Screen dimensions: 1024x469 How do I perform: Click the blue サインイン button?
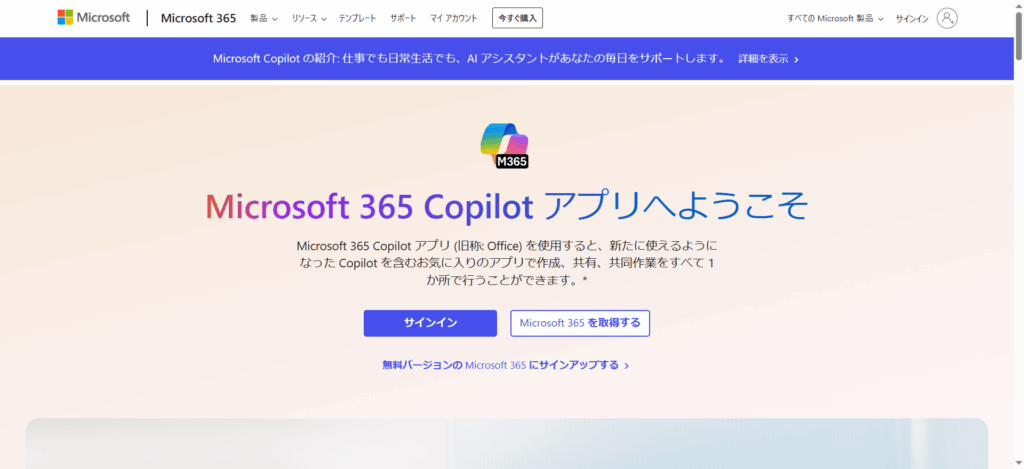coord(430,323)
